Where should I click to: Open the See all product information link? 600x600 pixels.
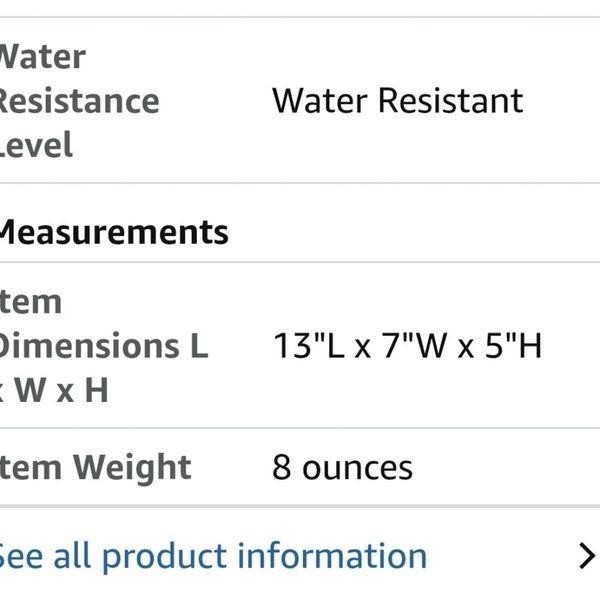[213, 556]
